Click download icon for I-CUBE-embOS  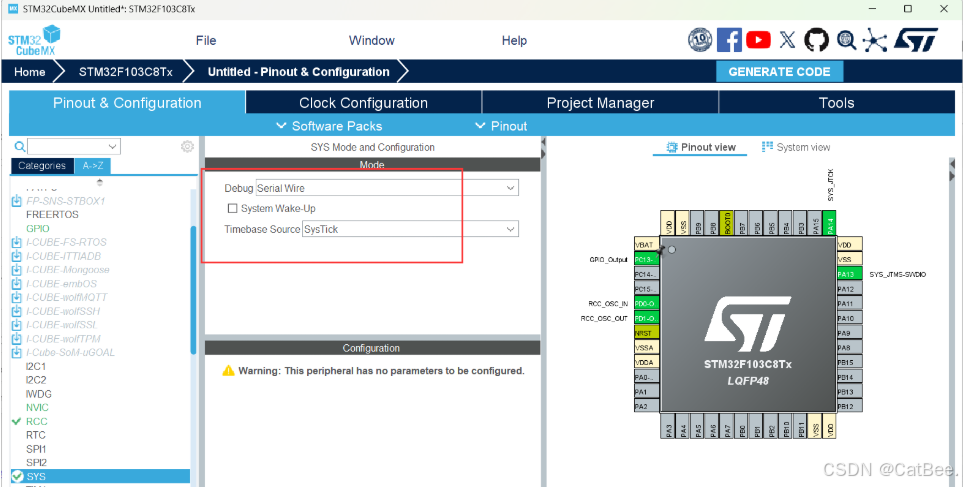[17, 284]
